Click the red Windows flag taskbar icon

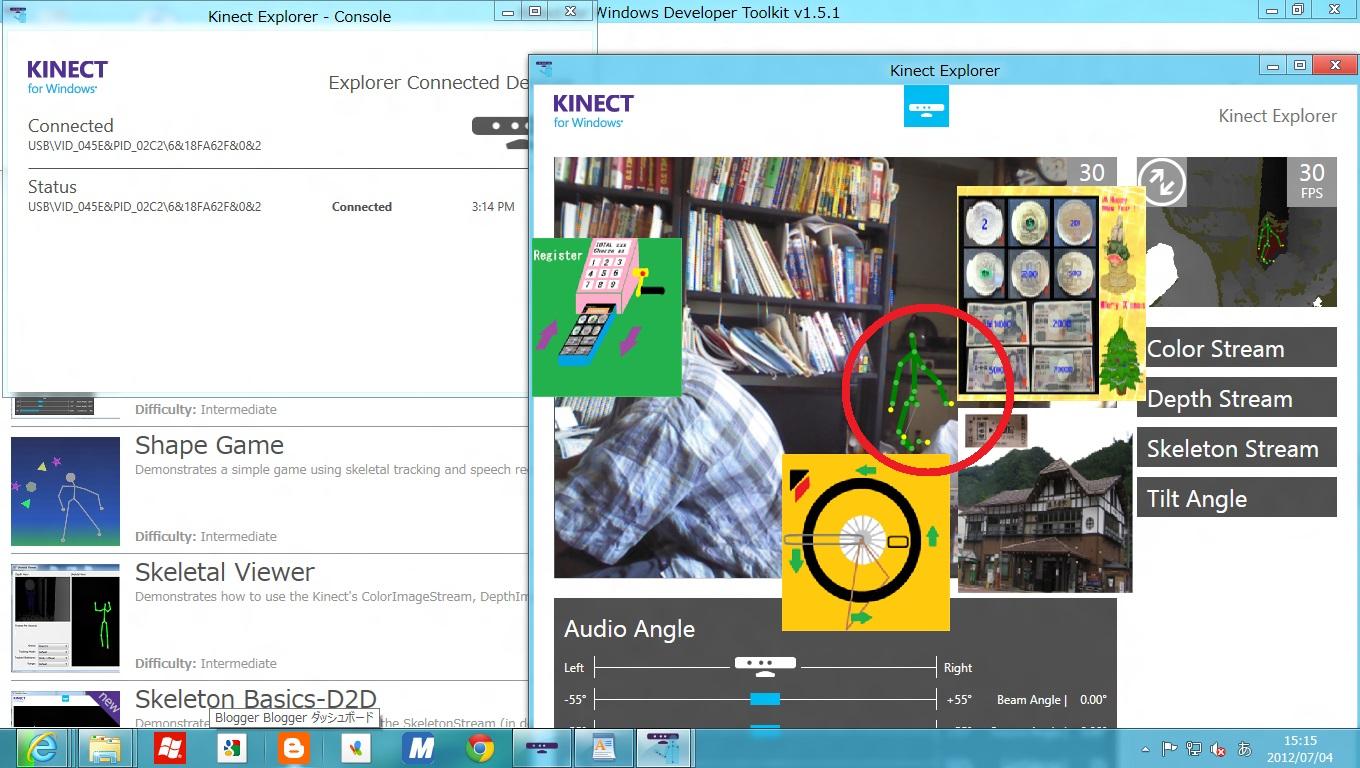click(x=169, y=748)
